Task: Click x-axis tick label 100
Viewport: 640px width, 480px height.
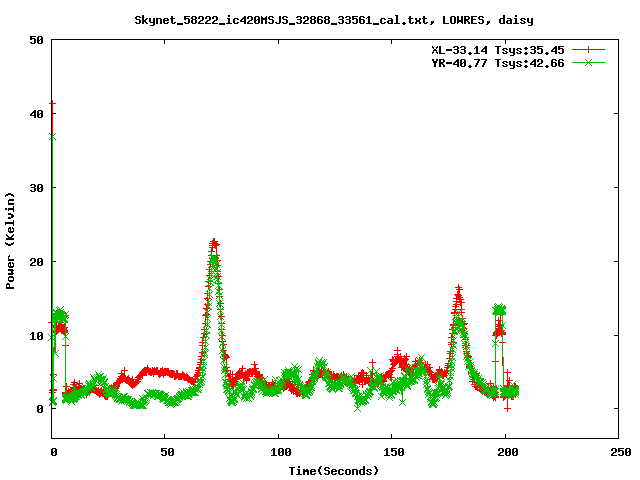Action: (281, 452)
